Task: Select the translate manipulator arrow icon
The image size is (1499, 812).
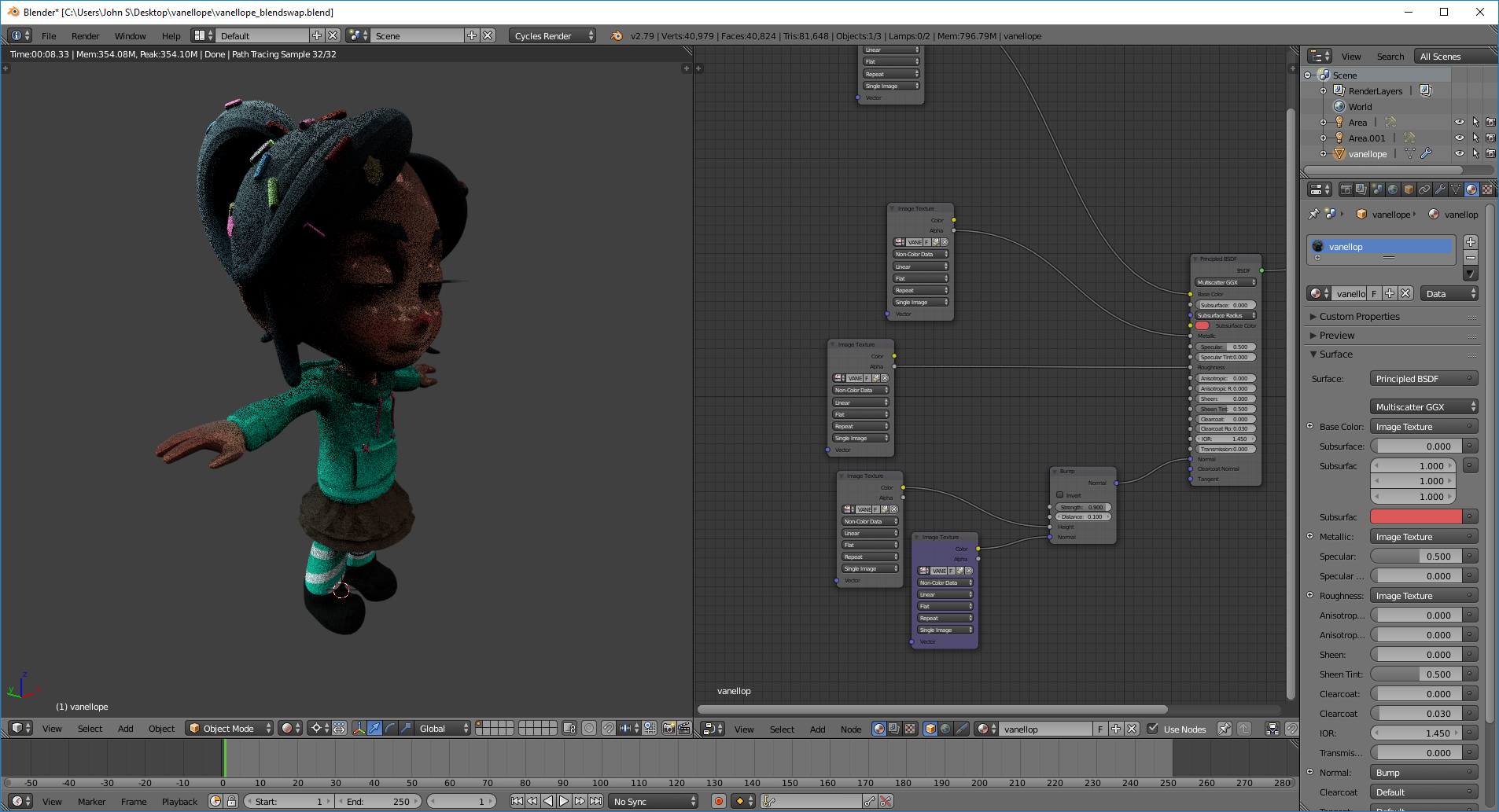Action: [374, 729]
